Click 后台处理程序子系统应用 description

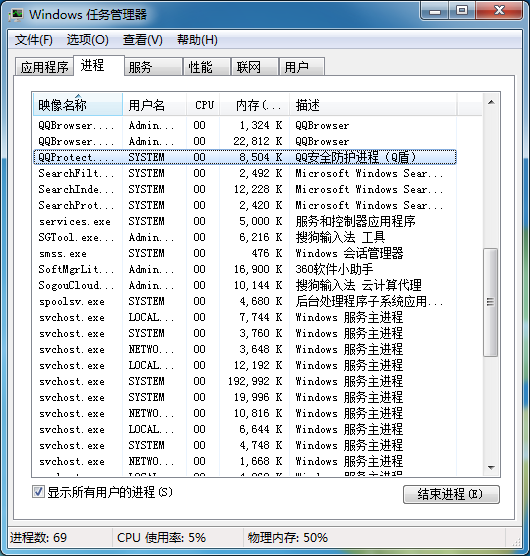point(369,301)
